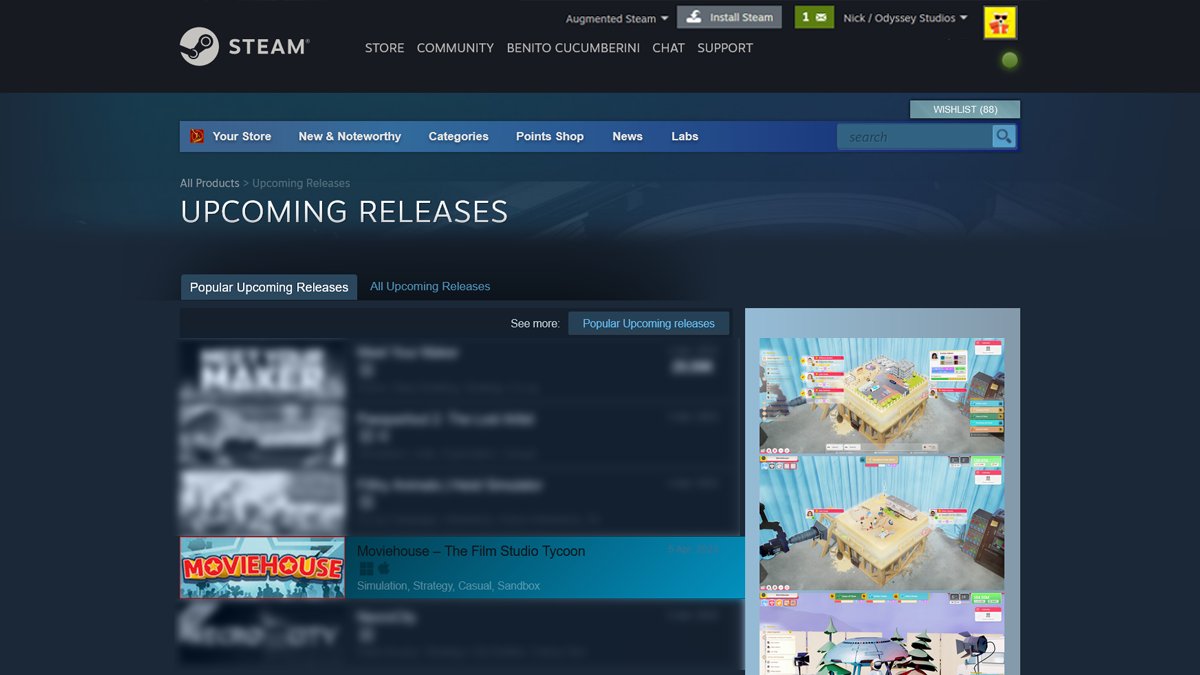Open the Labs page

click(x=685, y=136)
